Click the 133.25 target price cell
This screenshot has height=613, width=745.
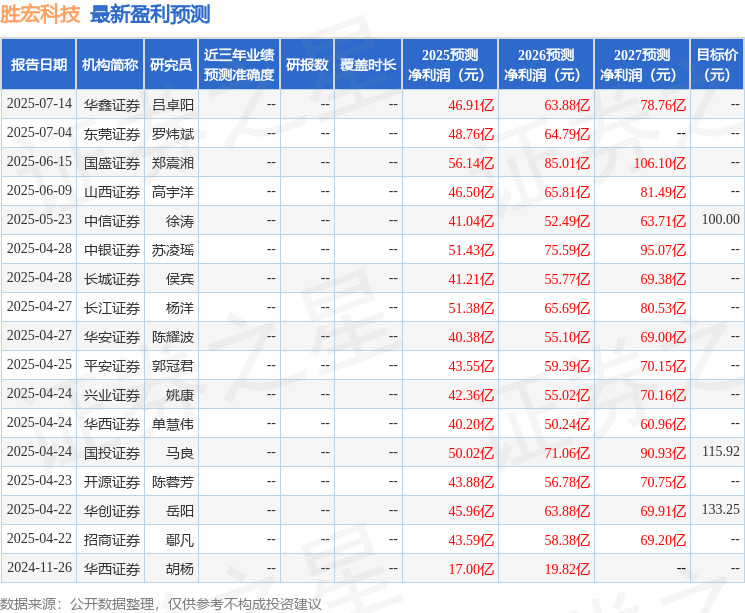(x=720, y=510)
